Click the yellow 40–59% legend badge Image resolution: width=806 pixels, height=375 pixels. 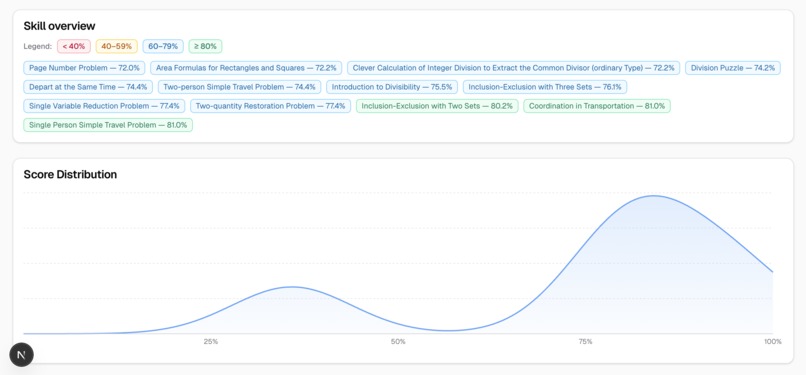[x=117, y=46]
